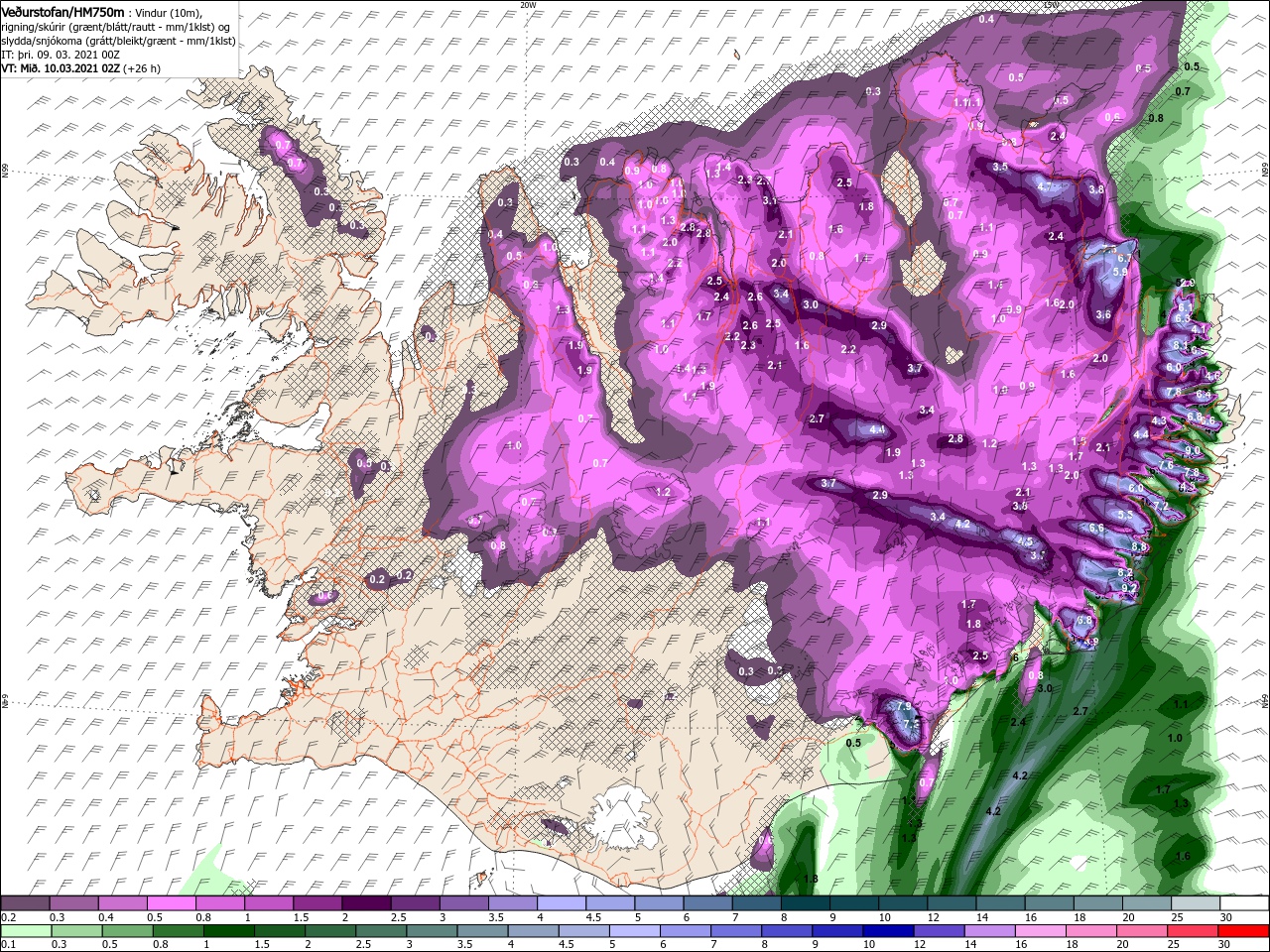
Task: Click the 20W longitude label
Action: pyautogui.click(x=527, y=5)
